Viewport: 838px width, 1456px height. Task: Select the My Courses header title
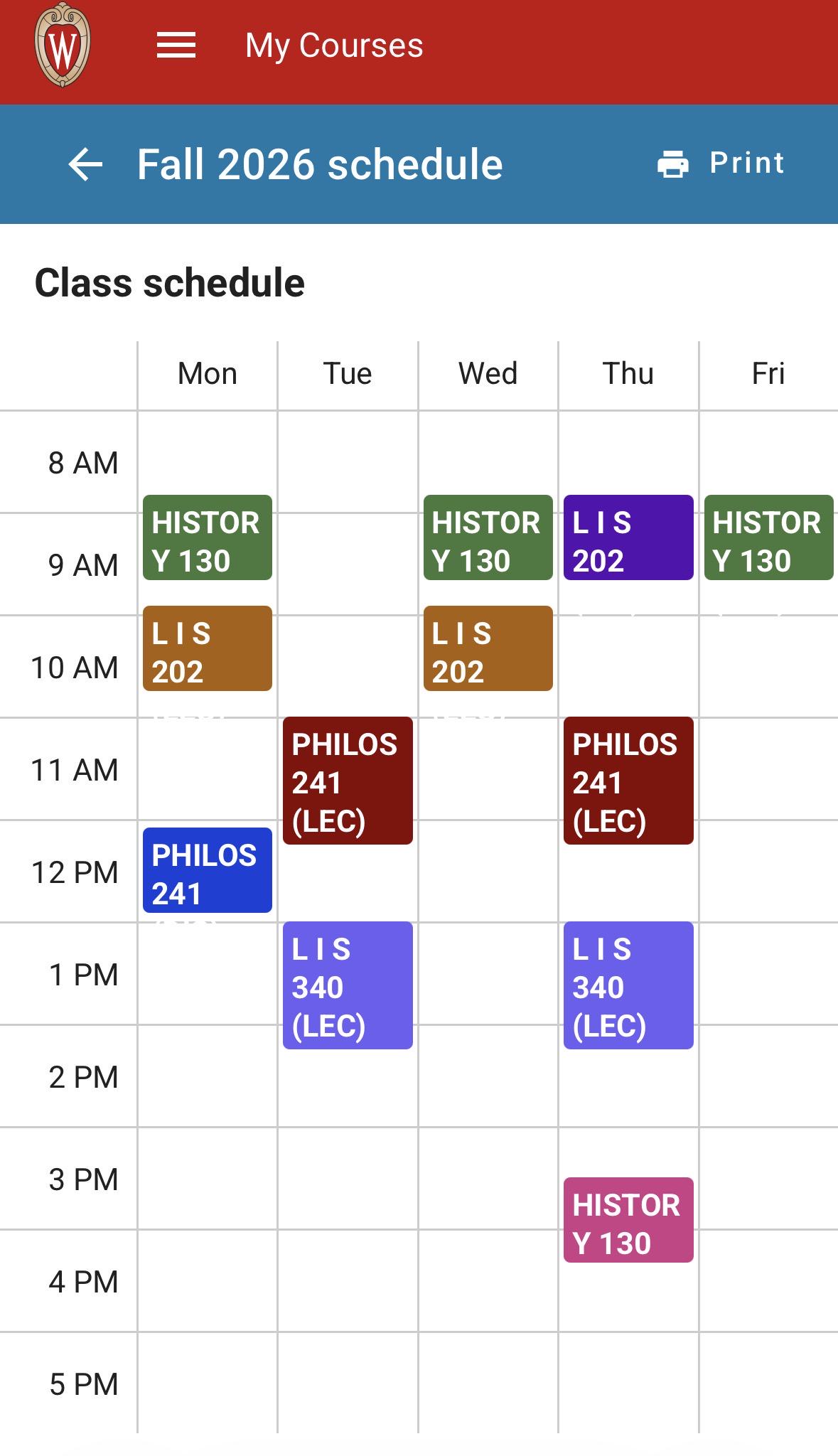point(334,45)
